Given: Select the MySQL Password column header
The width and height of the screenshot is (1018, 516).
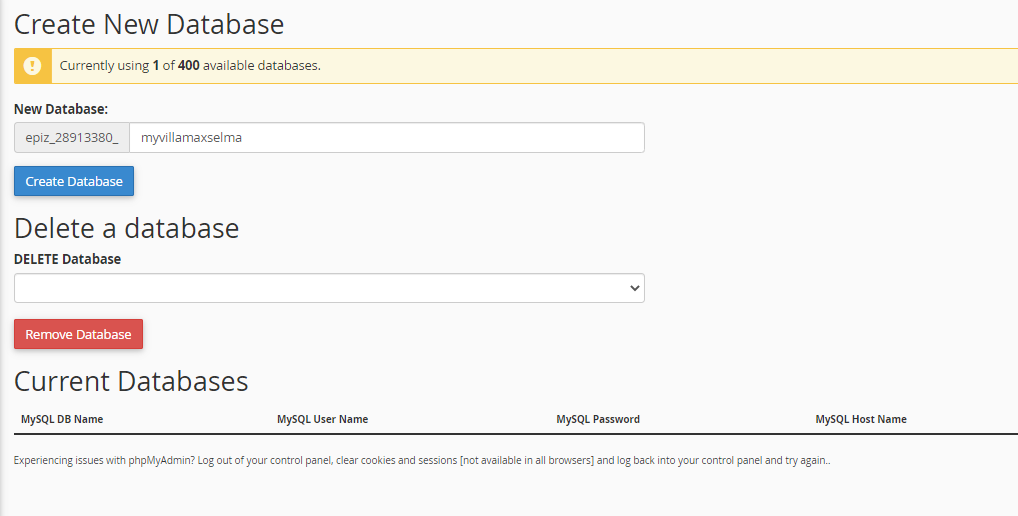Looking at the screenshot, I should click(x=598, y=419).
